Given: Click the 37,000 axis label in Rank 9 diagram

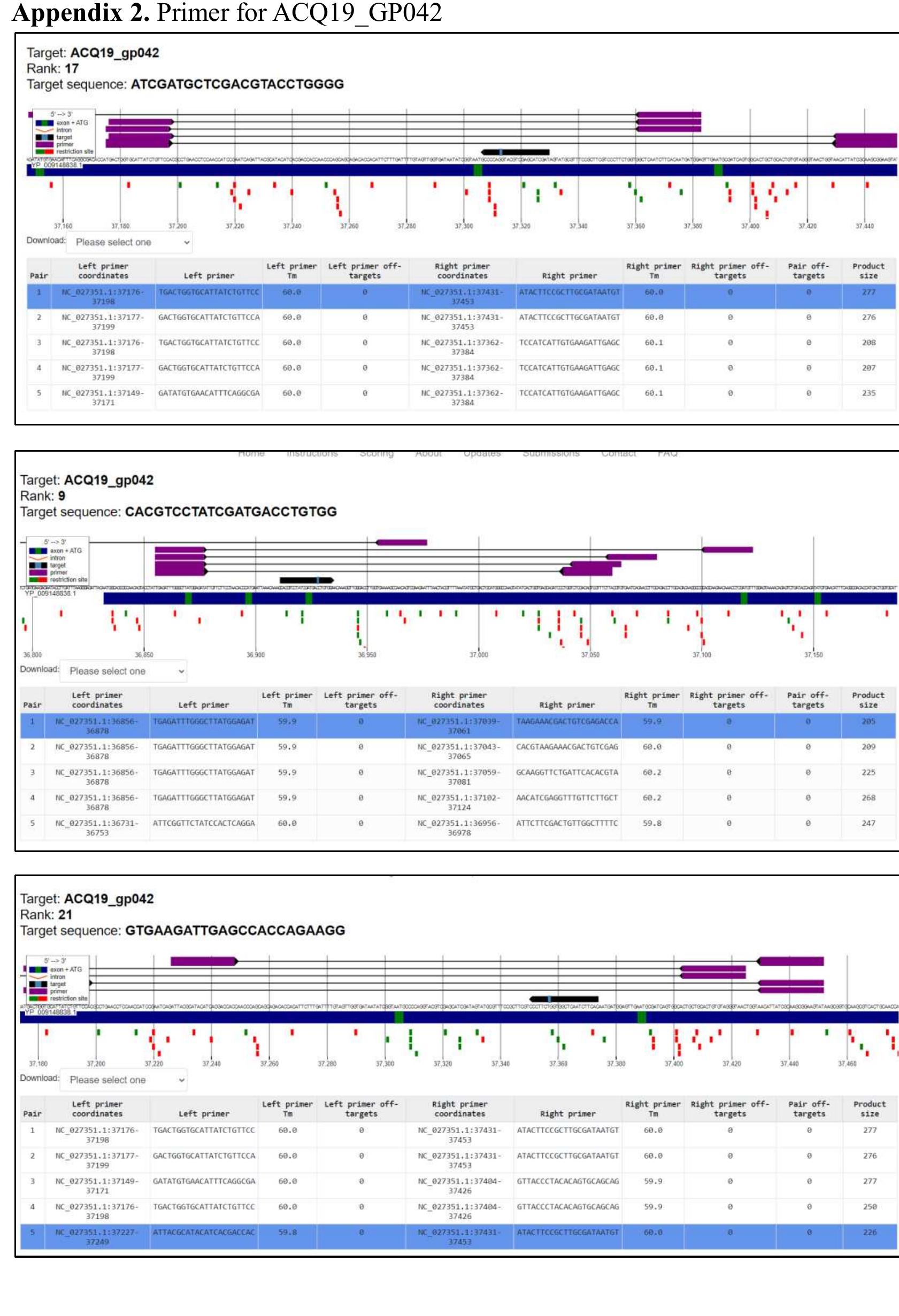Looking at the screenshot, I should pos(479,655).
